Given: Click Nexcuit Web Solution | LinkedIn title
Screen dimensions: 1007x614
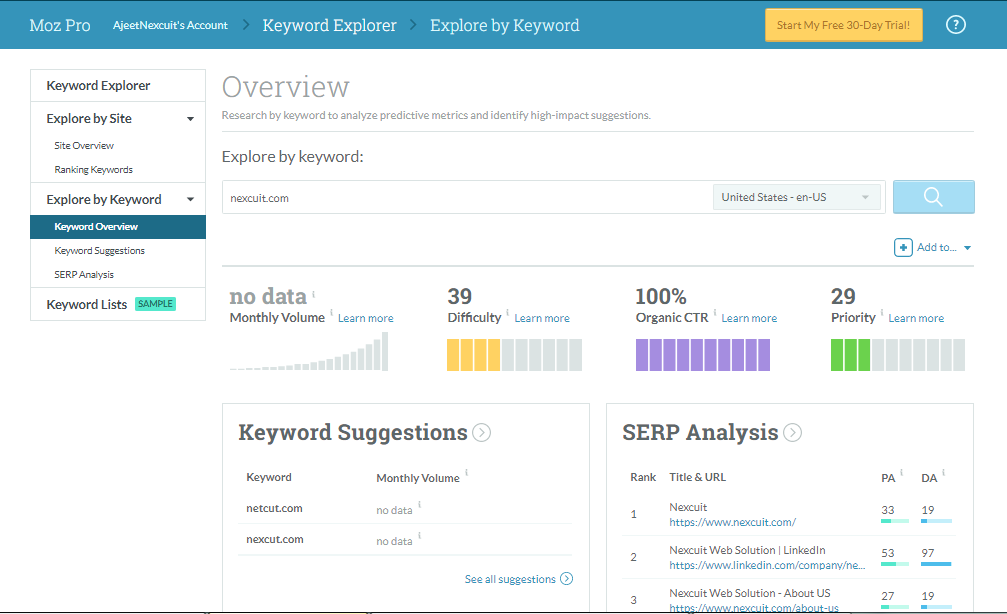Looking at the screenshot, I should click(x=748, y=550).
